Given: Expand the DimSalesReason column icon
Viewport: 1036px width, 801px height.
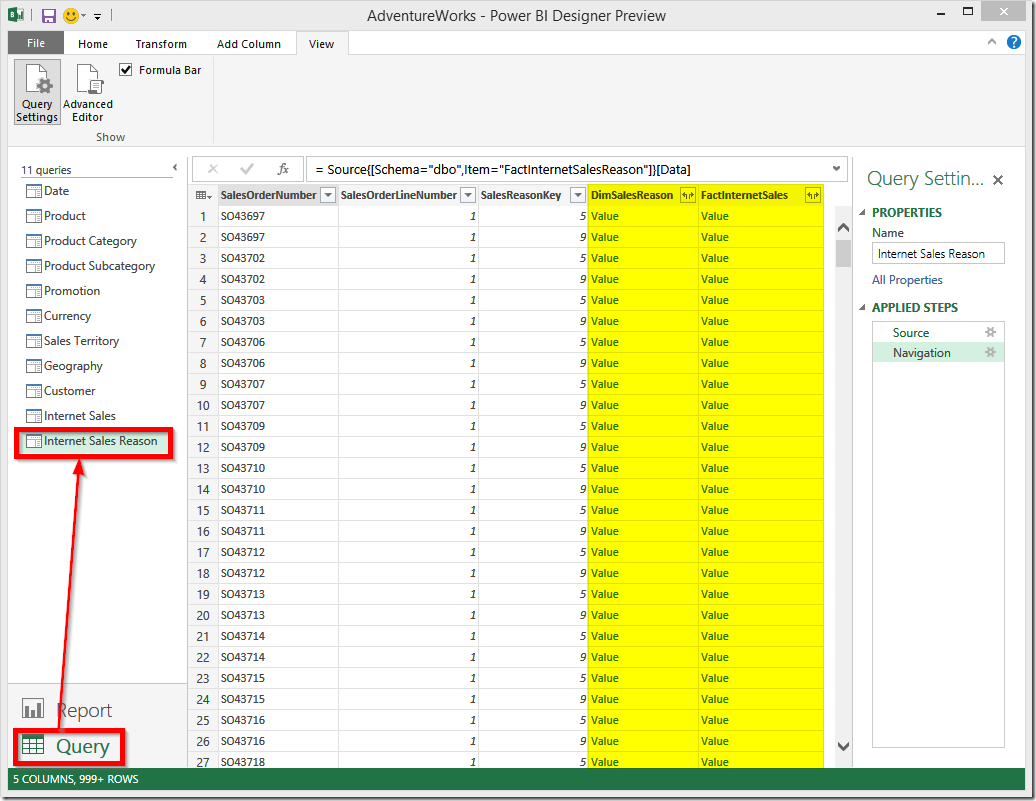Looking at the screenshot, I should point(687,196).
